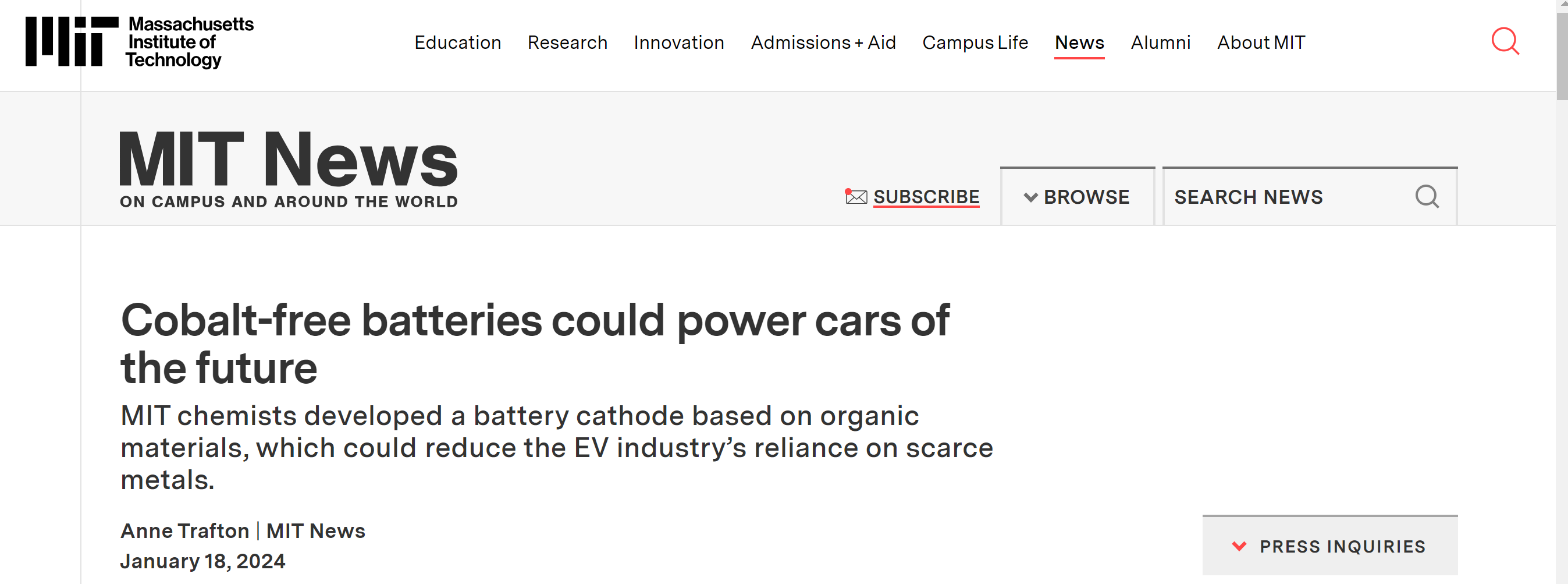The height and width of the screenshot is (584, 1568).
Task: Click the date "January 18, 2024"
Action: [202, 561]
